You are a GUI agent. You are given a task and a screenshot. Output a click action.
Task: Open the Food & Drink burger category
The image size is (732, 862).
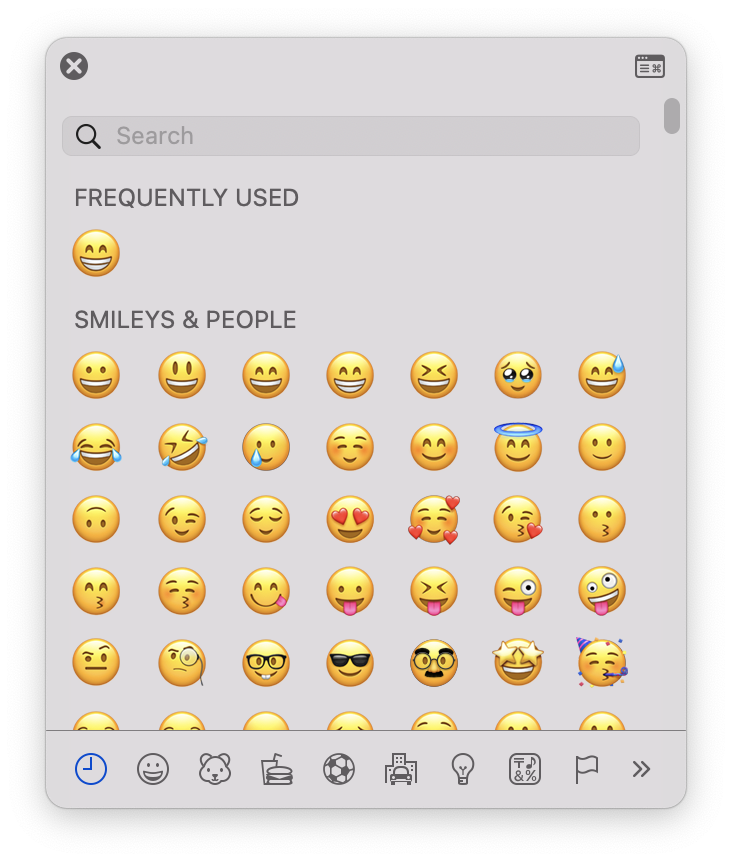click(x=277, y=769)
